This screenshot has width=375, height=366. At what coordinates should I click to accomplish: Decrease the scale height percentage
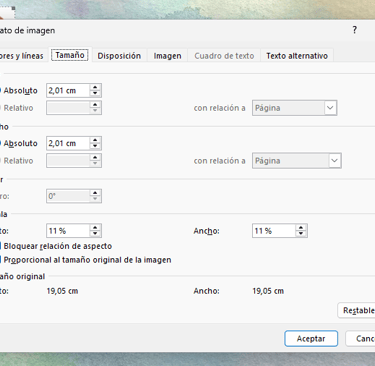tap(95, 234)
